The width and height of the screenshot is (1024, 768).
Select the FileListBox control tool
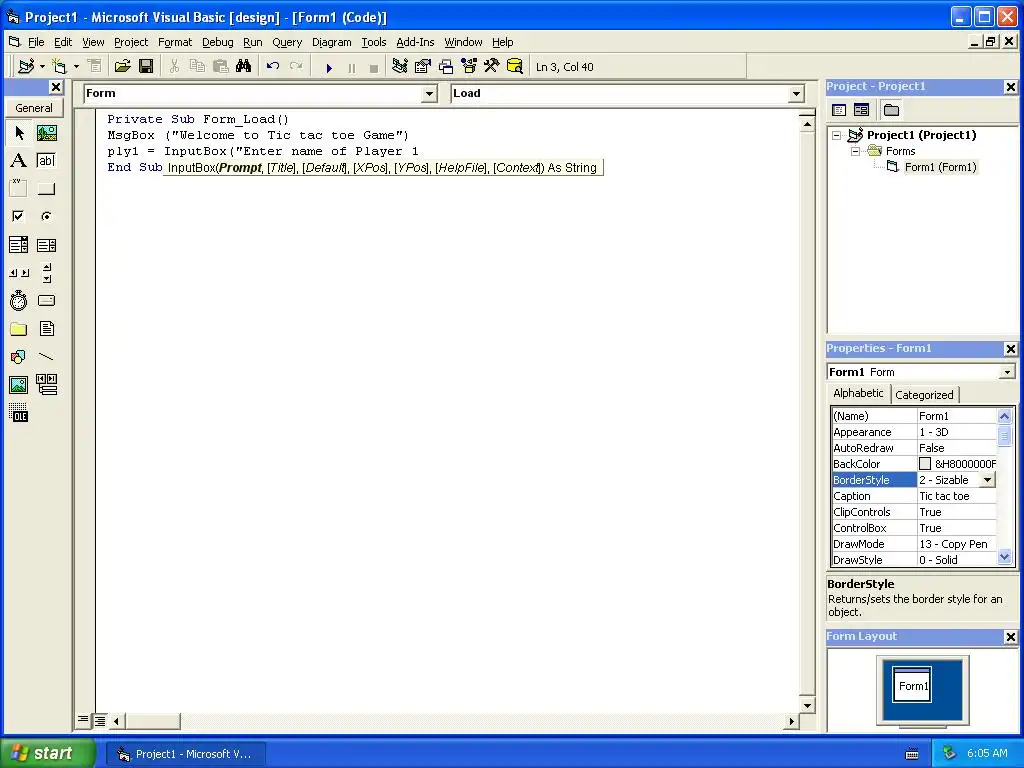tap(46, 328)
